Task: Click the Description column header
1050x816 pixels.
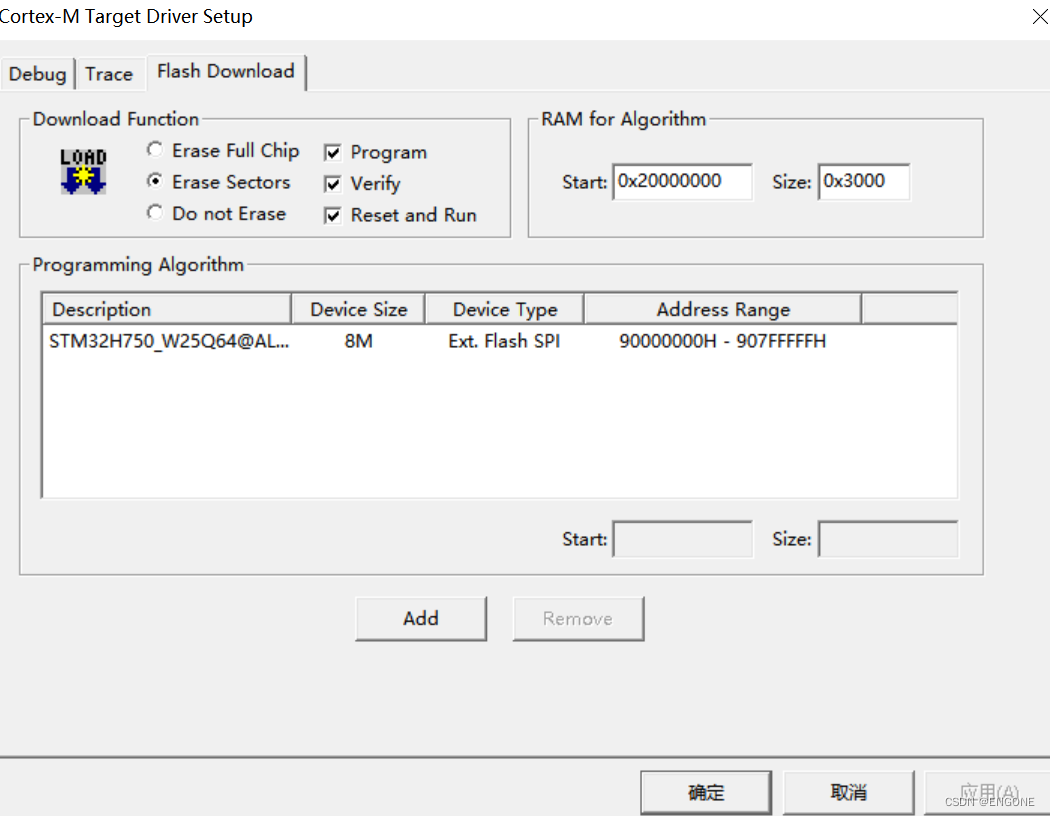Action: pyautogui.click(x=167, y=309)
